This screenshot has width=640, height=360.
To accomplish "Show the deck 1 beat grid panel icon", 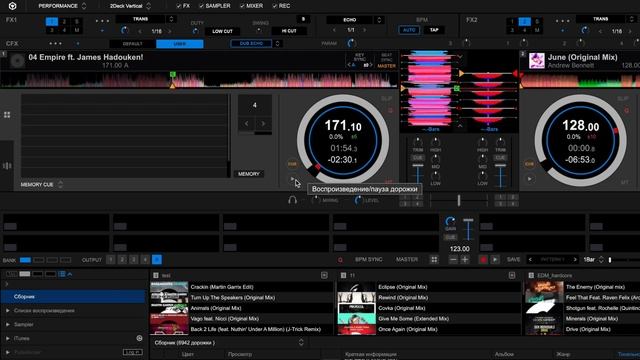I will coord(7,166).
